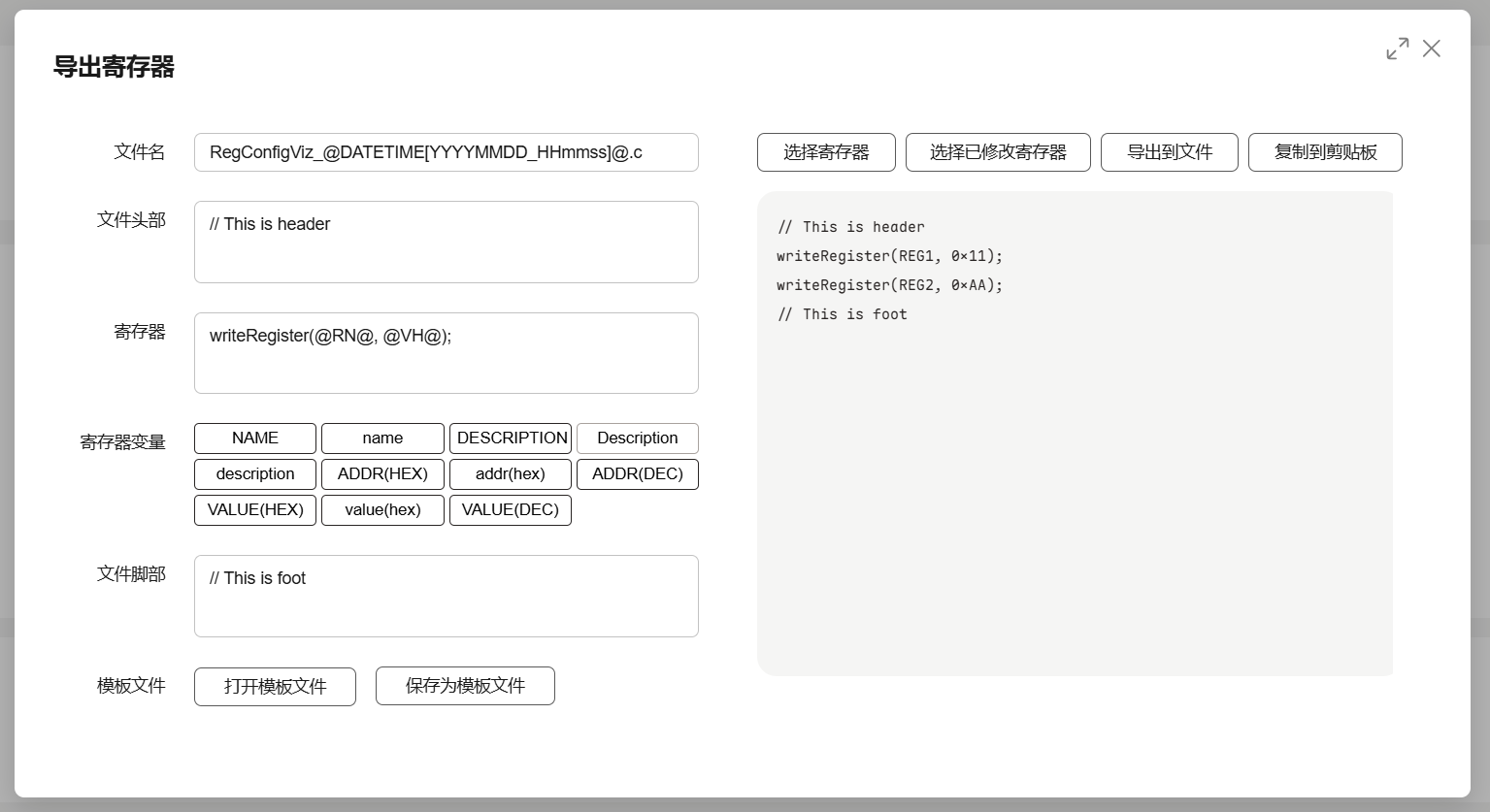The height and width of the screenshot is (812, 1490).
Task: Insert the NAME uppercase variable
Action: [x=255, y=438]
